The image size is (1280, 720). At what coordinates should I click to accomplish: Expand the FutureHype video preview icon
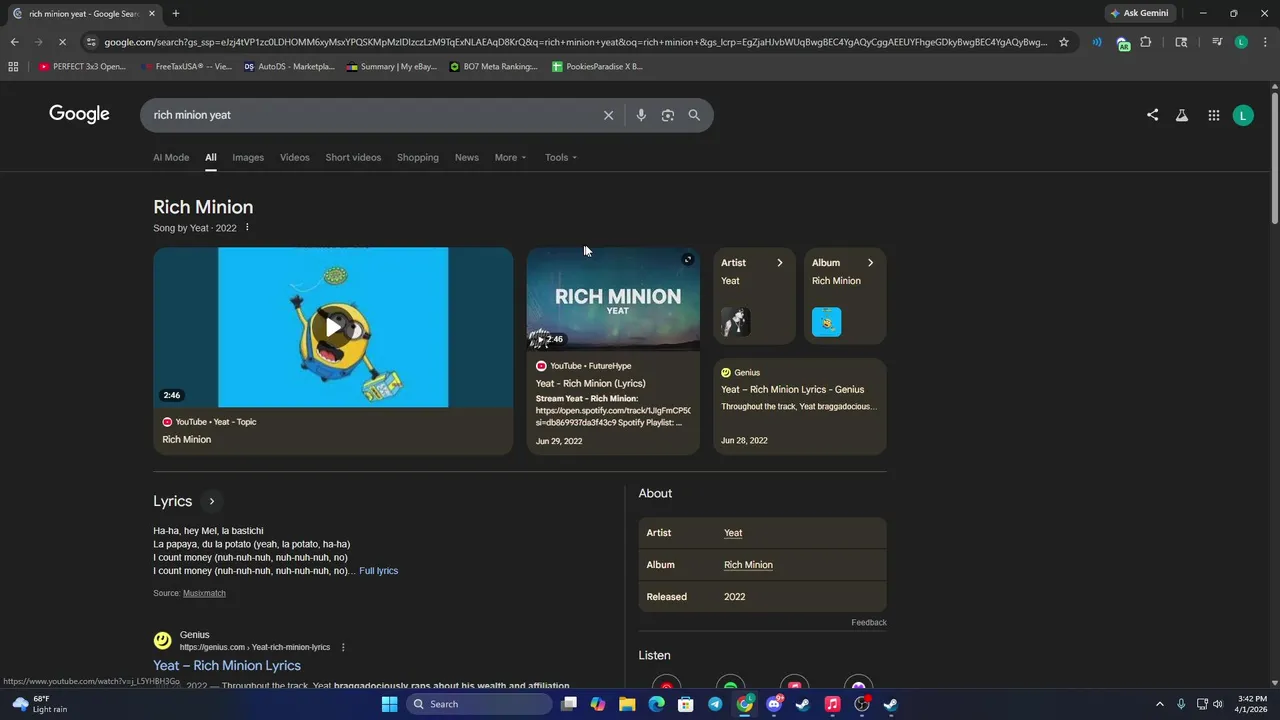pos(687,260)
